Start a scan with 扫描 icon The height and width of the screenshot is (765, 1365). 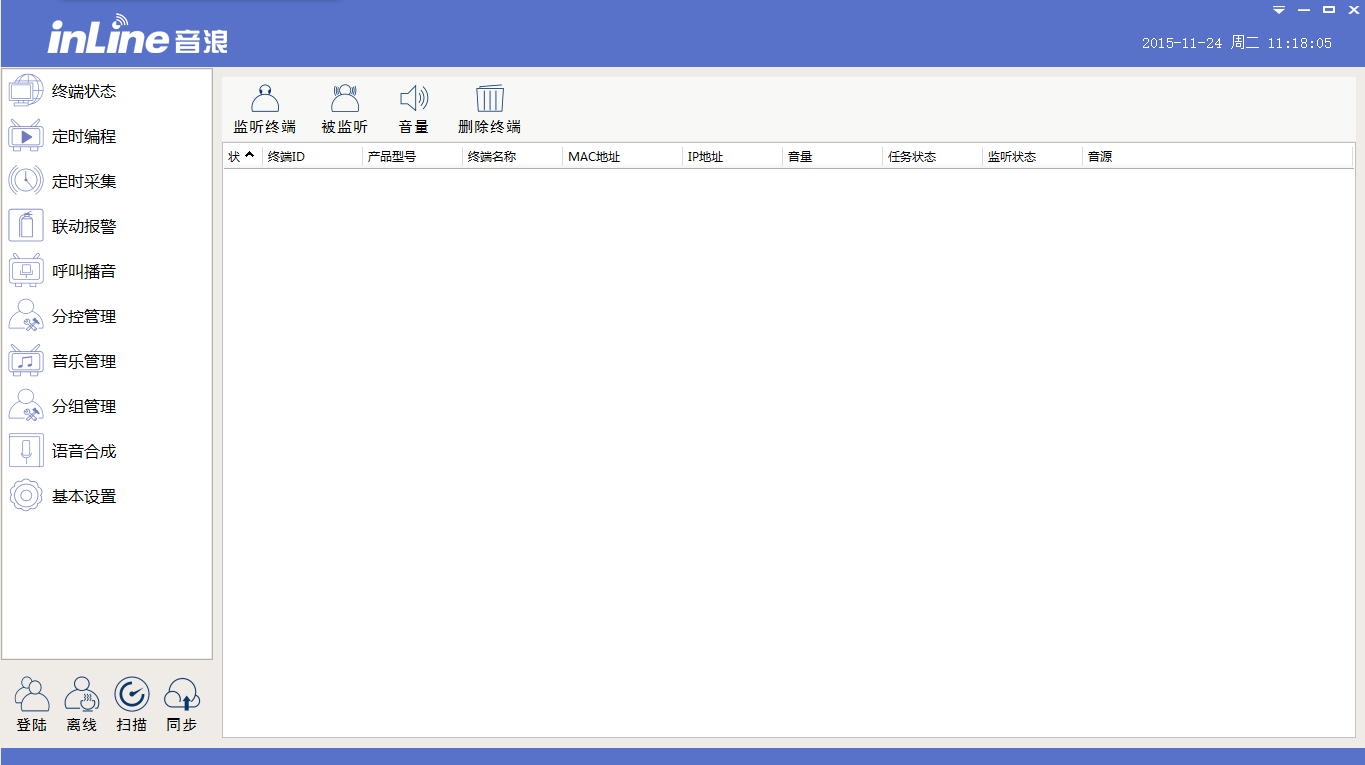tap(132, 694)
